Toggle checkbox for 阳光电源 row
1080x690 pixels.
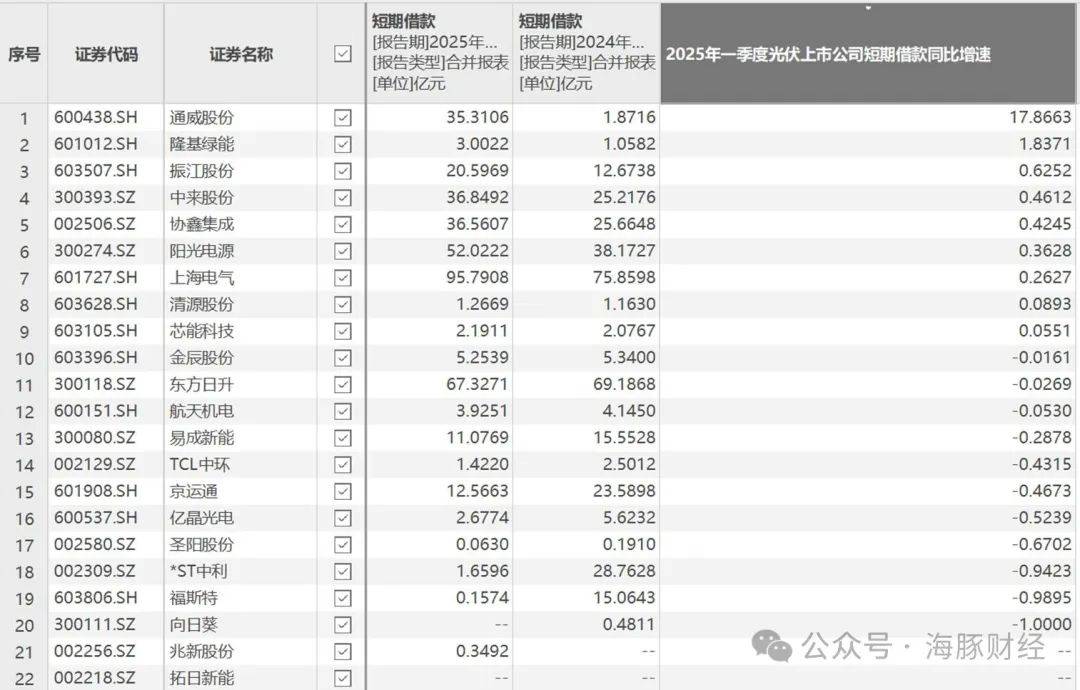coord(343,251)
